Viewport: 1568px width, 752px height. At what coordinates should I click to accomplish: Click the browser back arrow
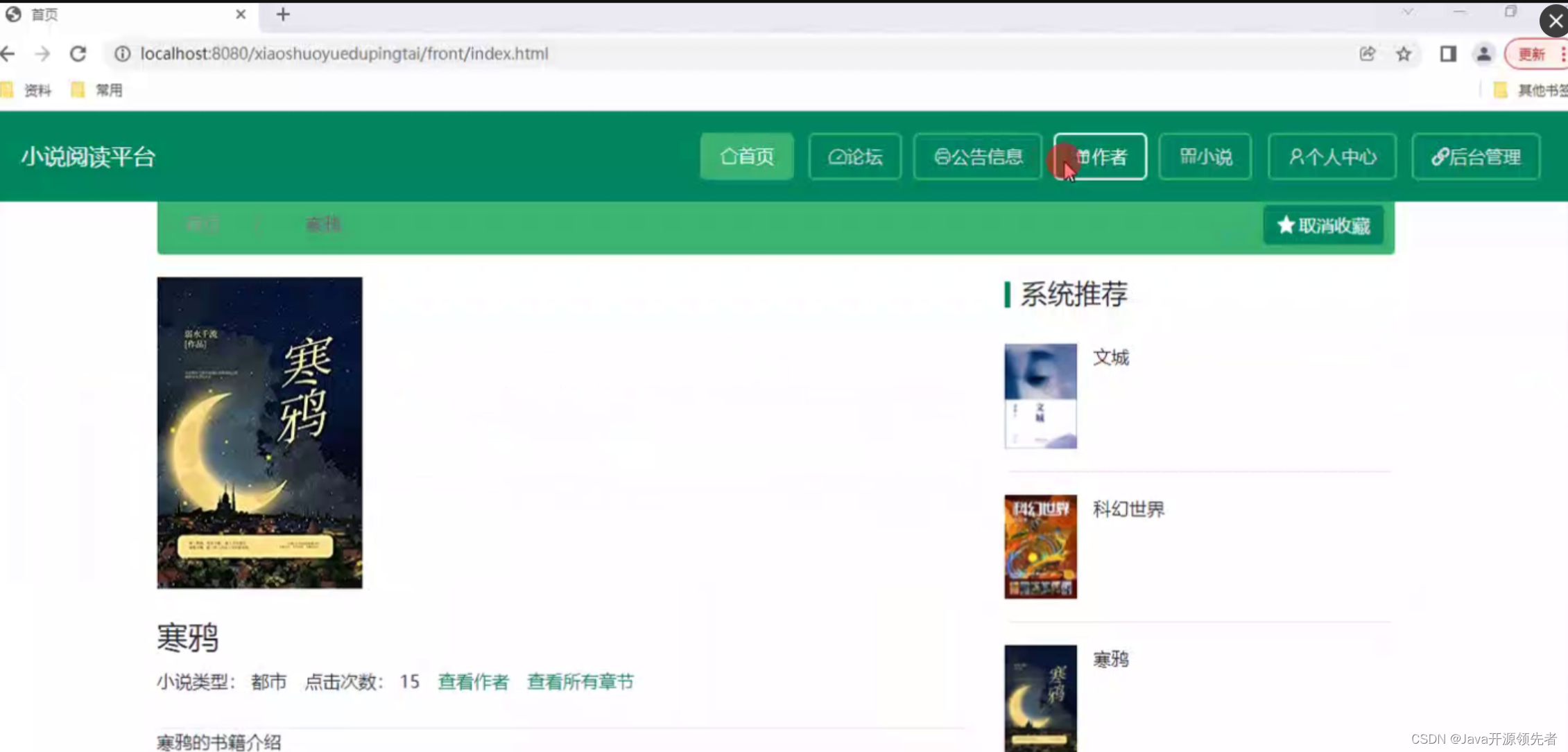[8, 53]
